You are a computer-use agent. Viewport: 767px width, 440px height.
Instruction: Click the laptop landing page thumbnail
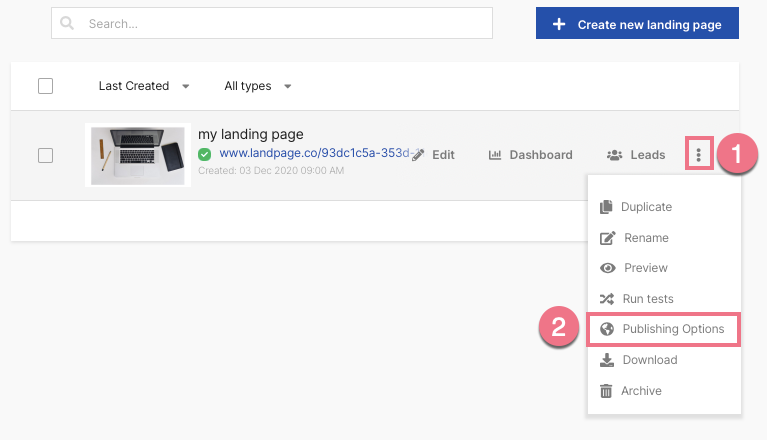pyautogui.click(x=138, y=155)
